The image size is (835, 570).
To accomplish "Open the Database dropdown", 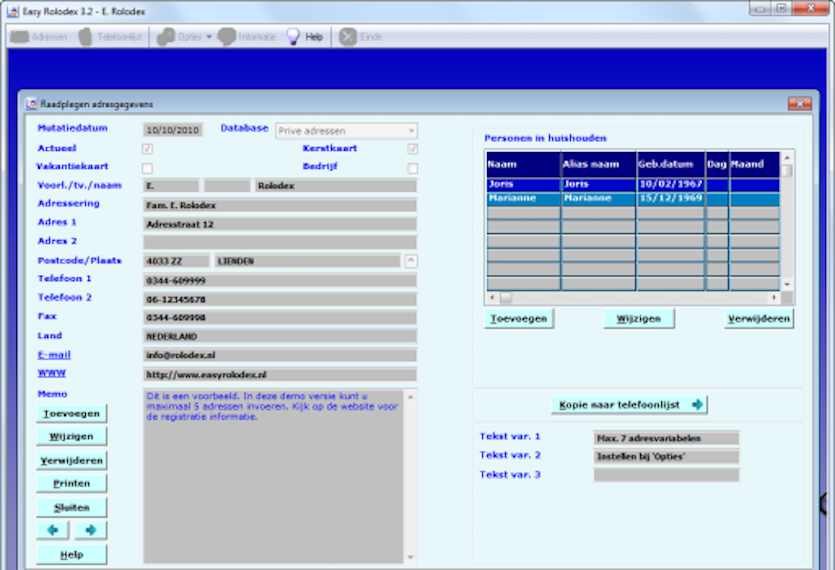I will click(x=346, y=131).
